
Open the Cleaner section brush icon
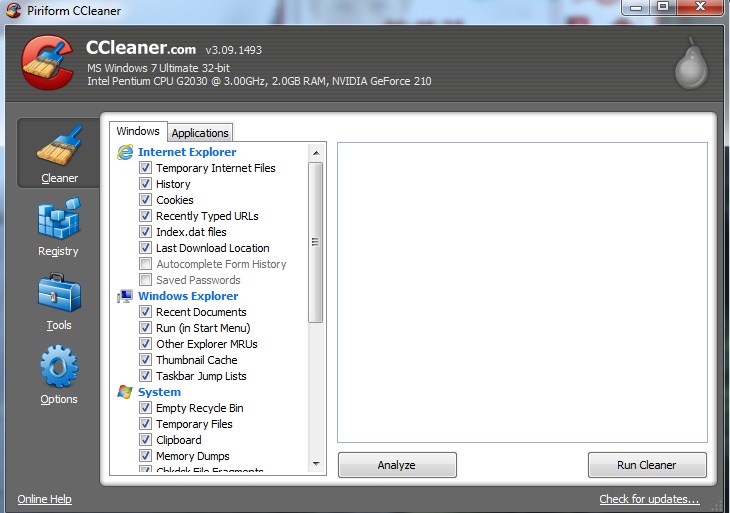(60, 146)
